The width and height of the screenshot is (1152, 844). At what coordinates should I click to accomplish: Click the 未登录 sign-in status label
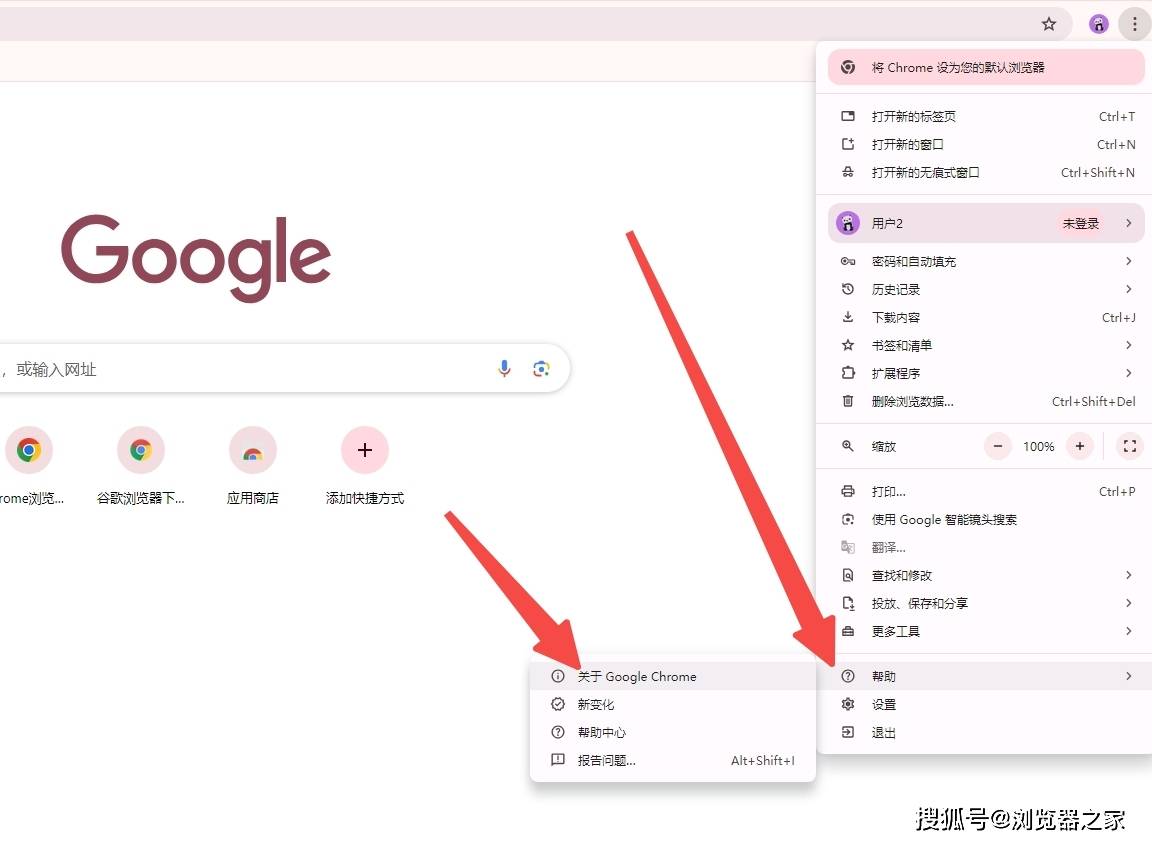click(1081, 223)
